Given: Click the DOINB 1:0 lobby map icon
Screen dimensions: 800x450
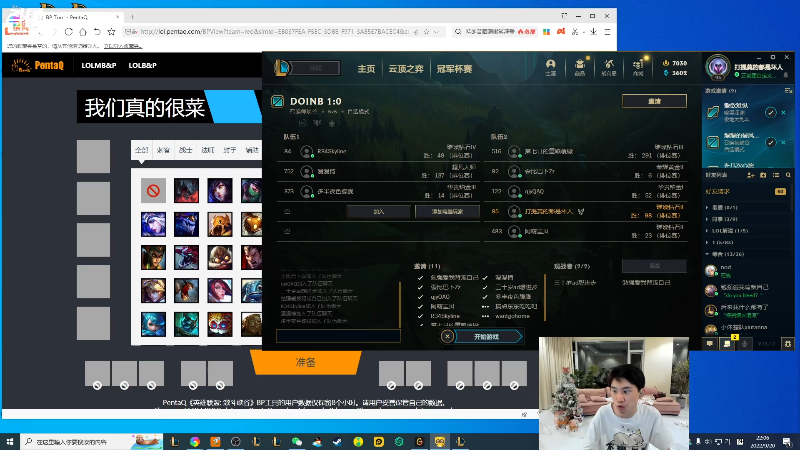Looking at the screenshot, I should pyautogui.click(x=278, y=101).
